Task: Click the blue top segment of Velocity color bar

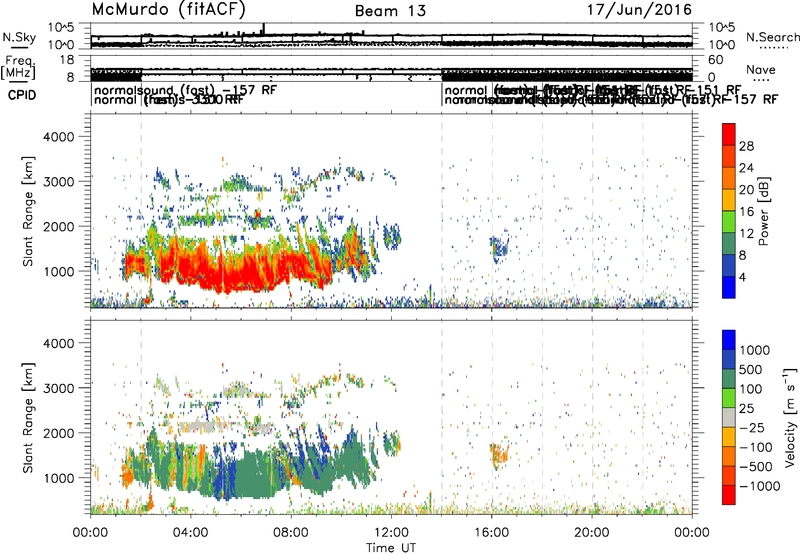Action: point(729,340)
